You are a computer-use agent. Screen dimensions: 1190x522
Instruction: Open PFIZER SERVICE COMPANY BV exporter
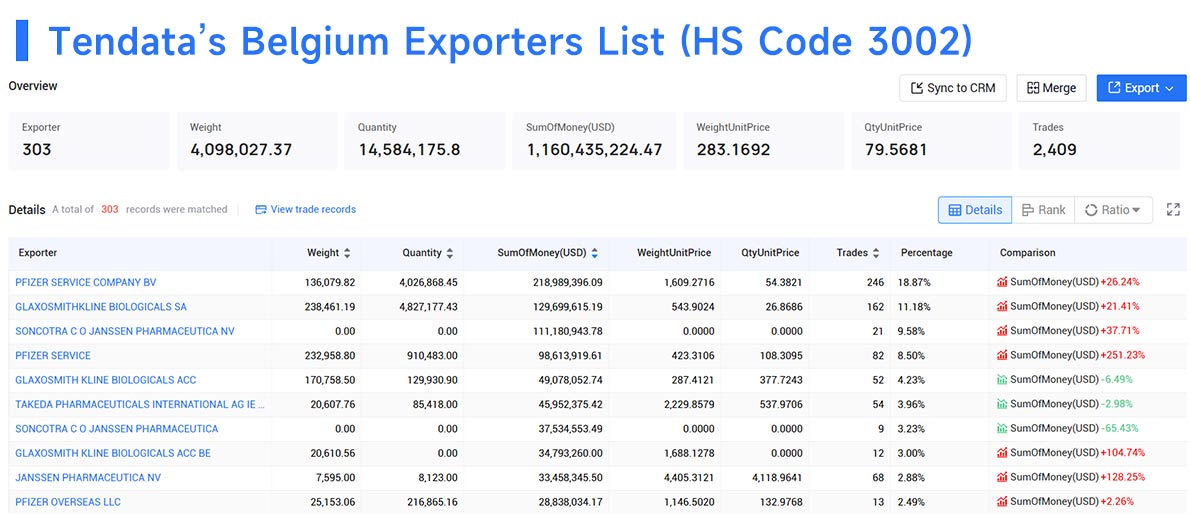coord(86,282)
